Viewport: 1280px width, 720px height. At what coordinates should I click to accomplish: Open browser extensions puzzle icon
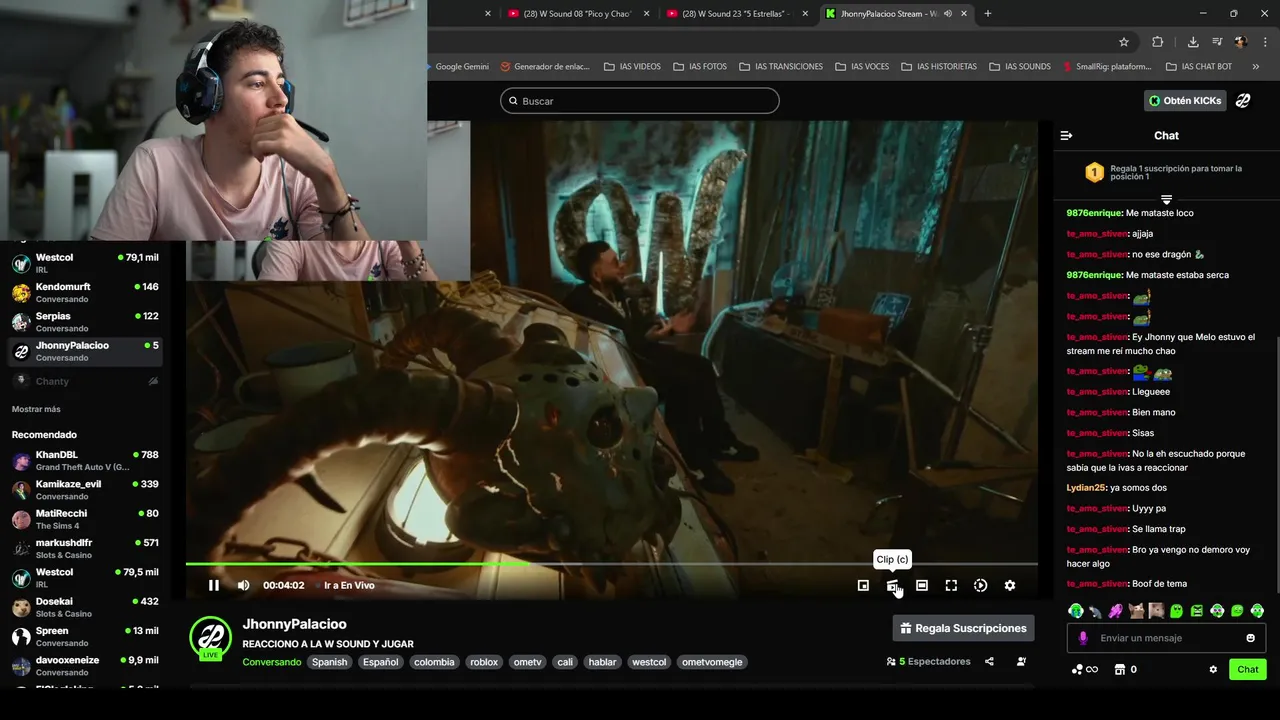point(1158,42)
